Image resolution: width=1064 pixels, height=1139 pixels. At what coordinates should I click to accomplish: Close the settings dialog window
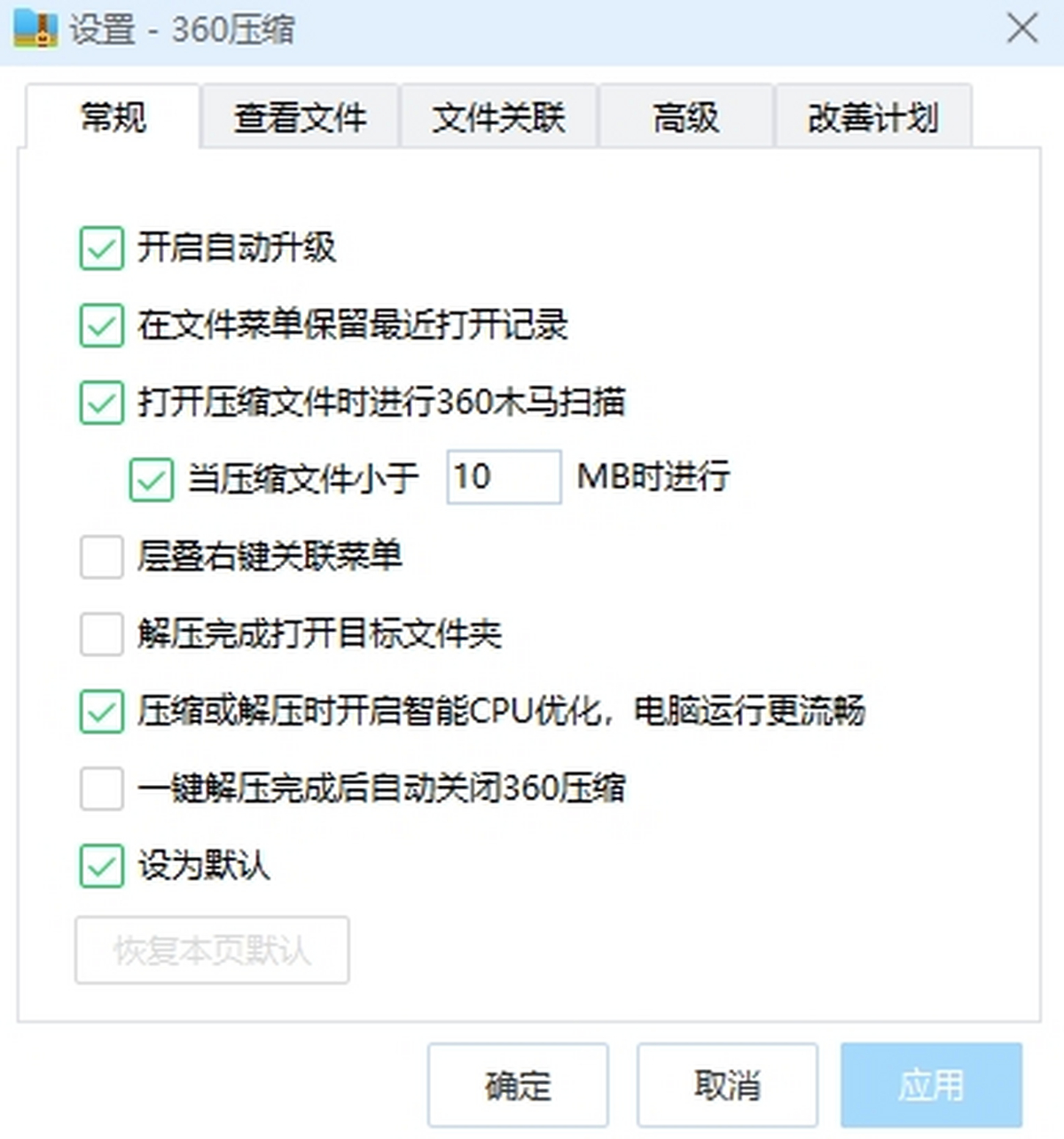pos(1022,28)
